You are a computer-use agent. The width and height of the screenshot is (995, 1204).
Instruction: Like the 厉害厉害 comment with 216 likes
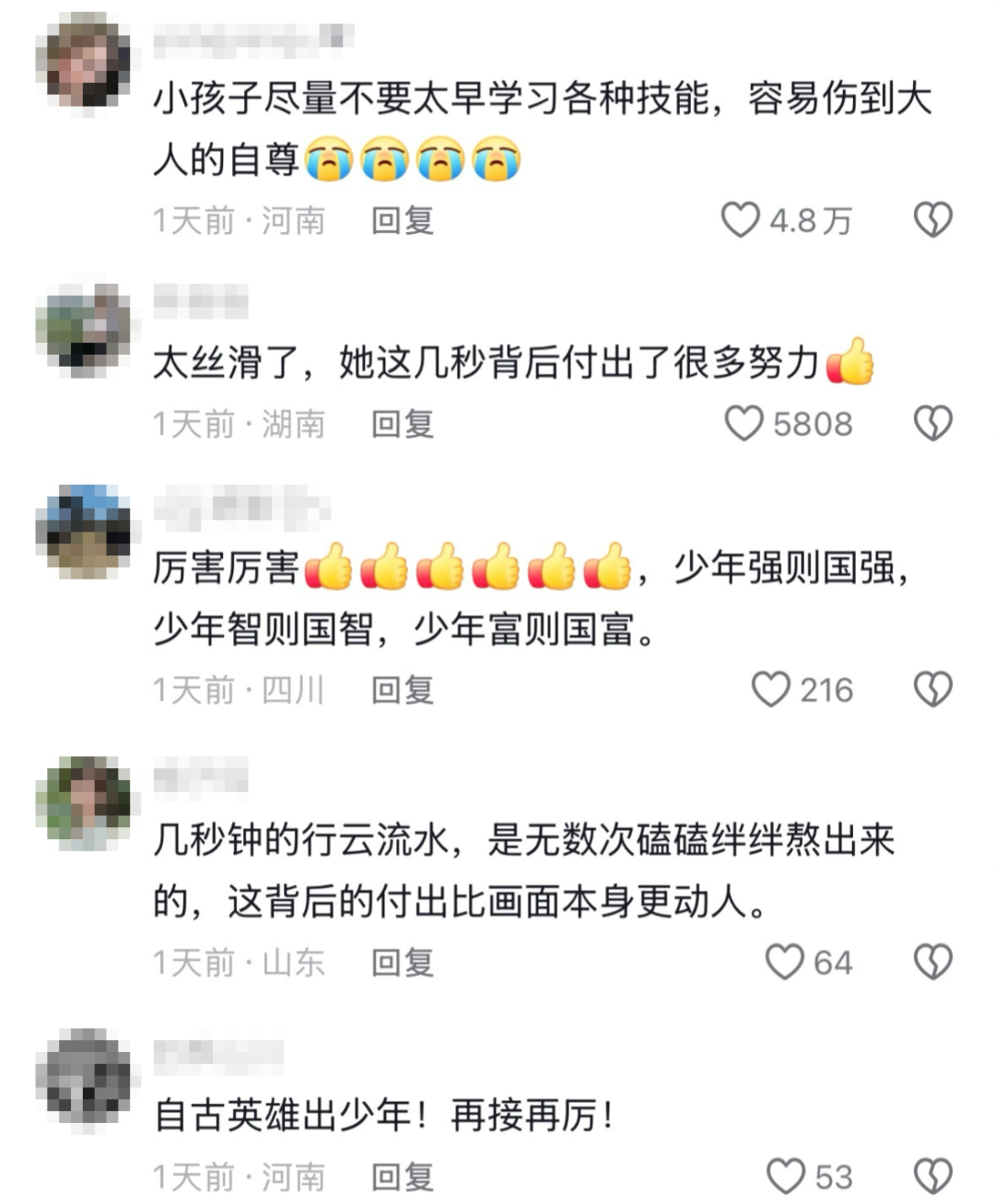pos(770,689)
